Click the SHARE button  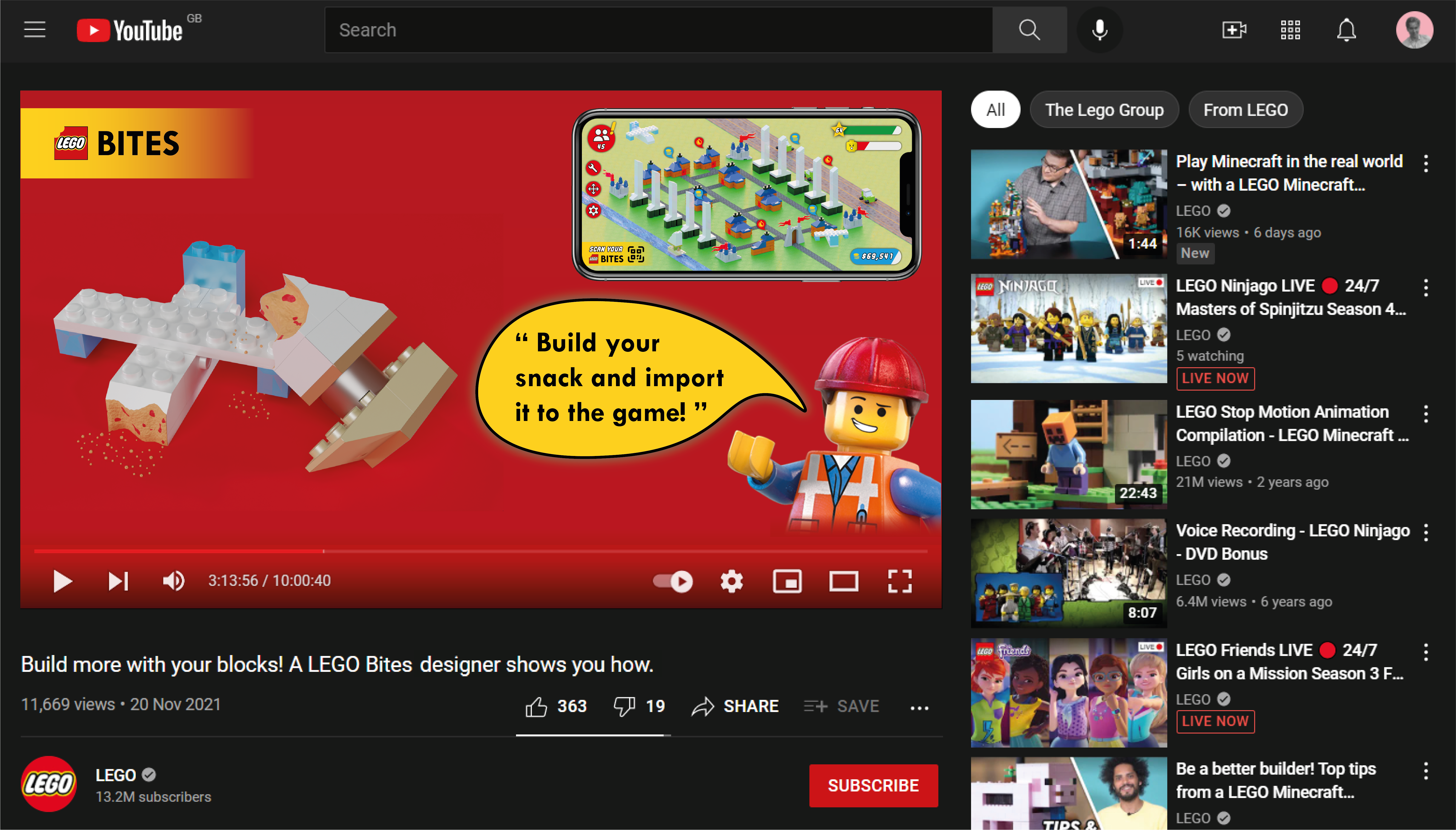(x=735, y=706)
